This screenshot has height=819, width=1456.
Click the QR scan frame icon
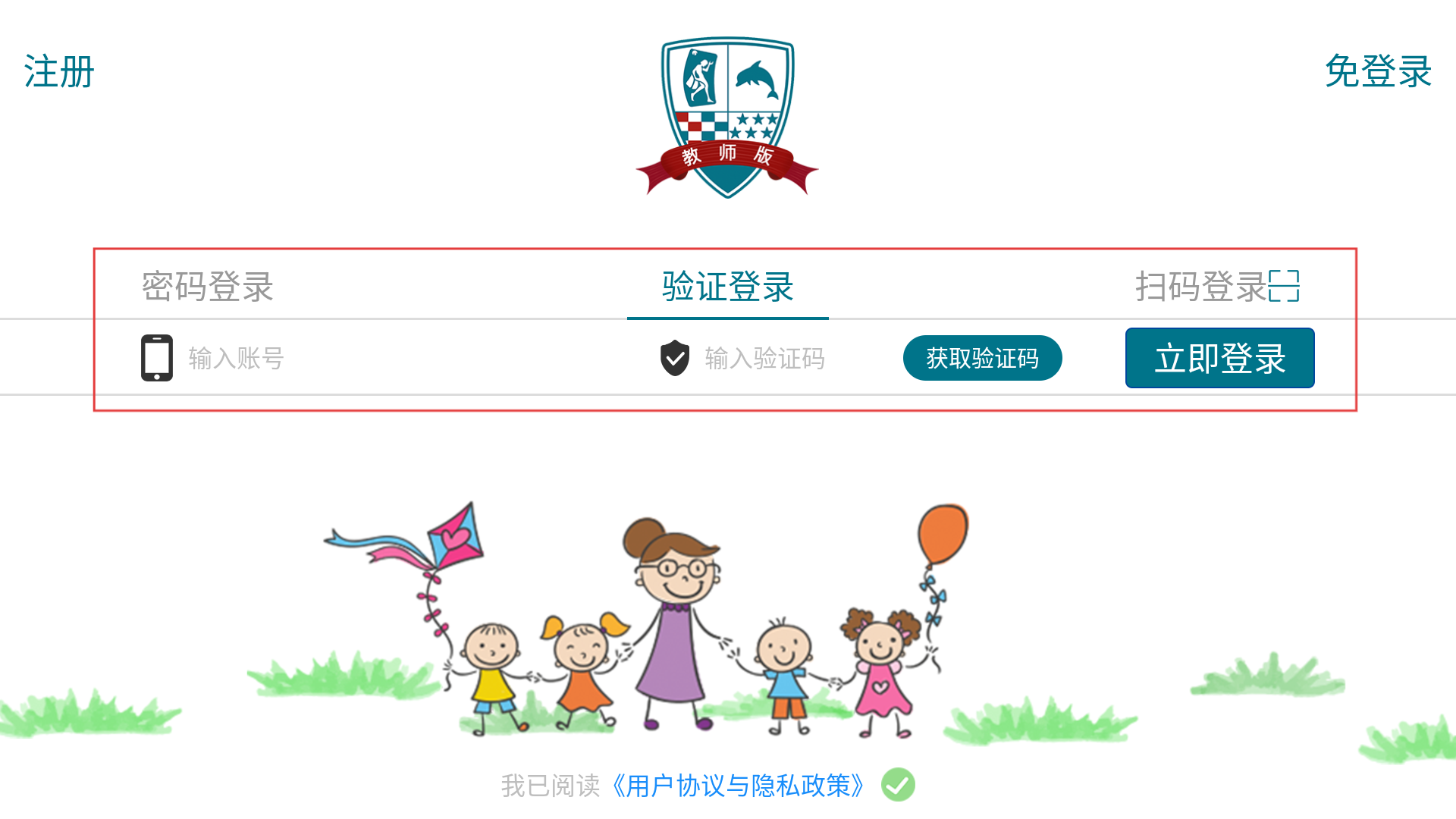point(1285,286)
